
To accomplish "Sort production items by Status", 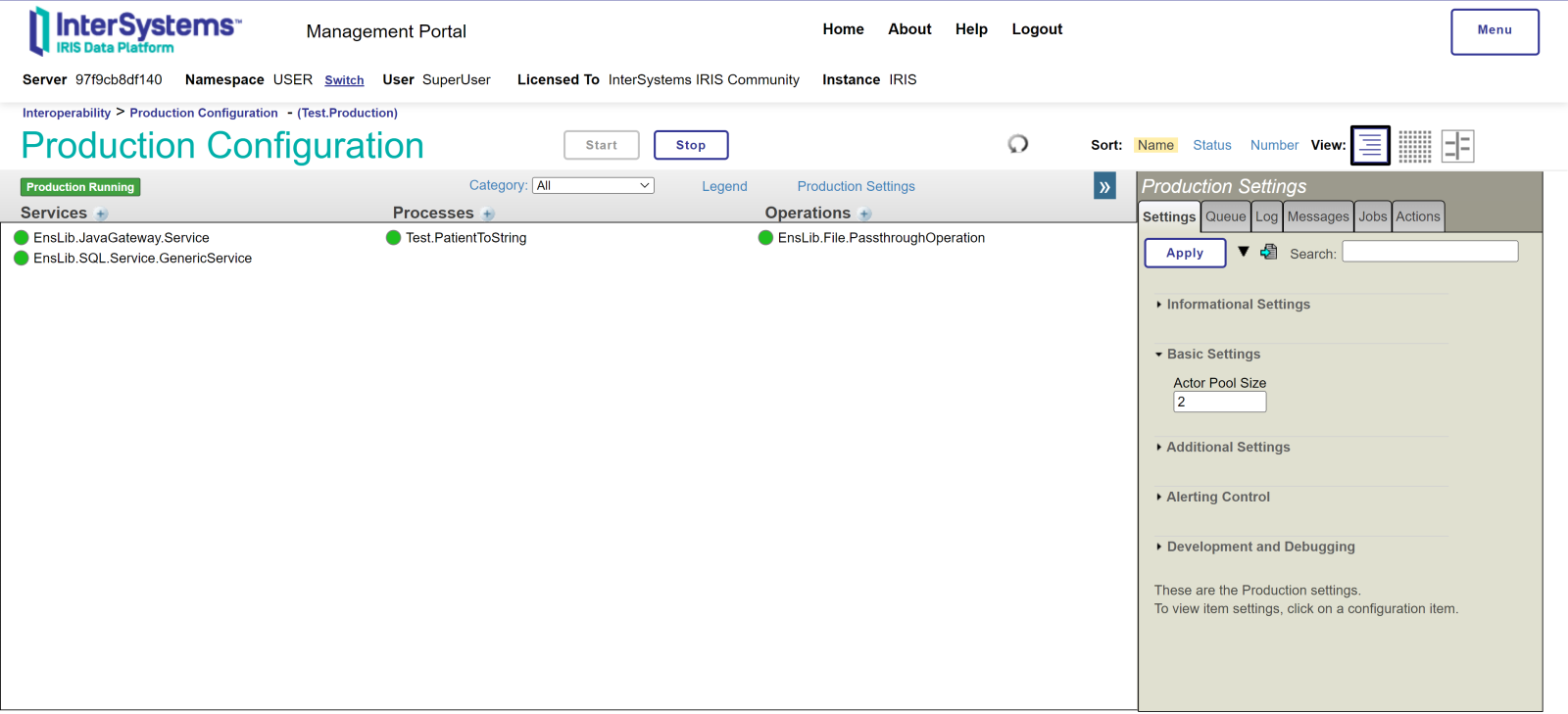I will pyautogui.click(x=1211, y=145).
